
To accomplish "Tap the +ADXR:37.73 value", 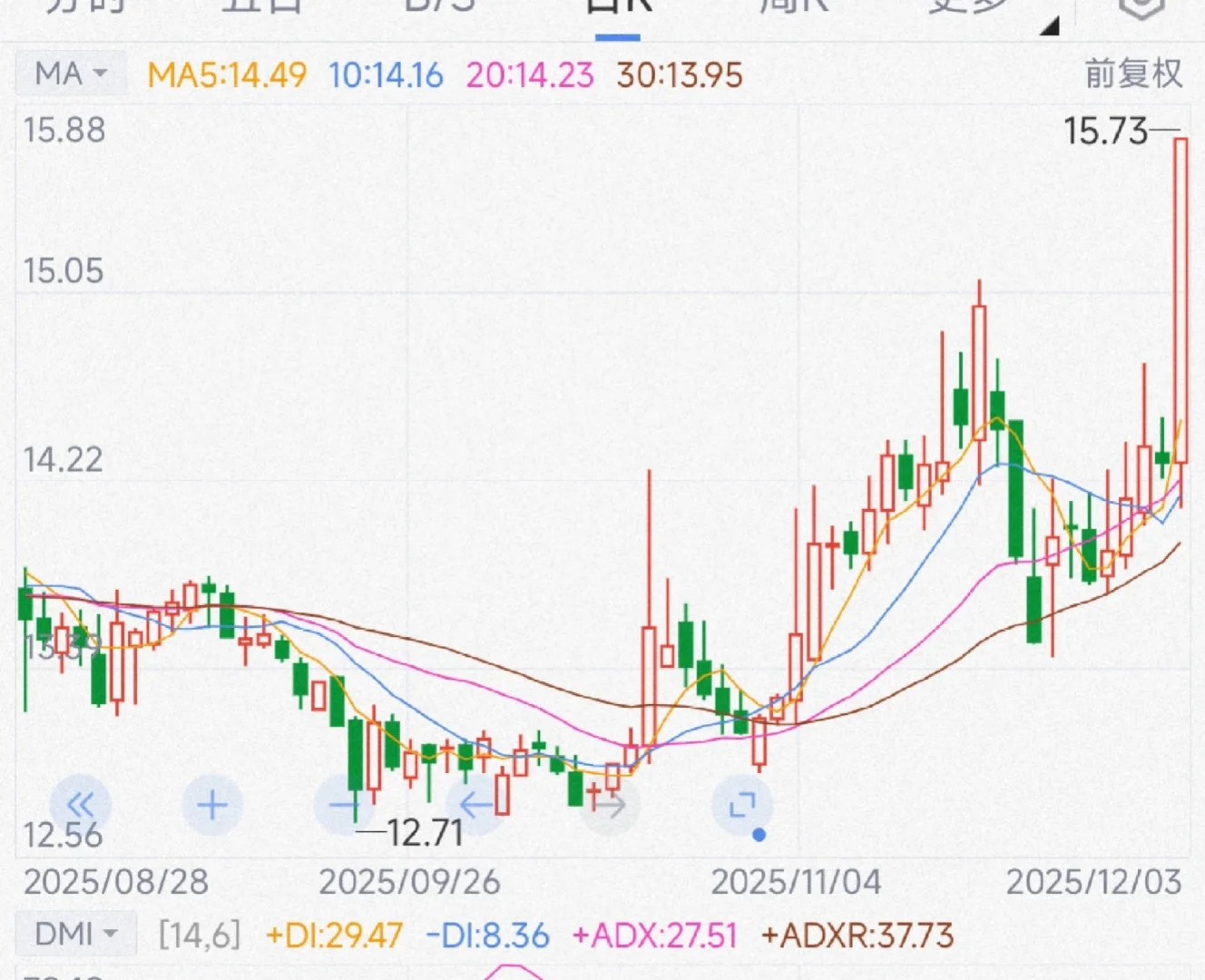I will click(x=857, y=936).
